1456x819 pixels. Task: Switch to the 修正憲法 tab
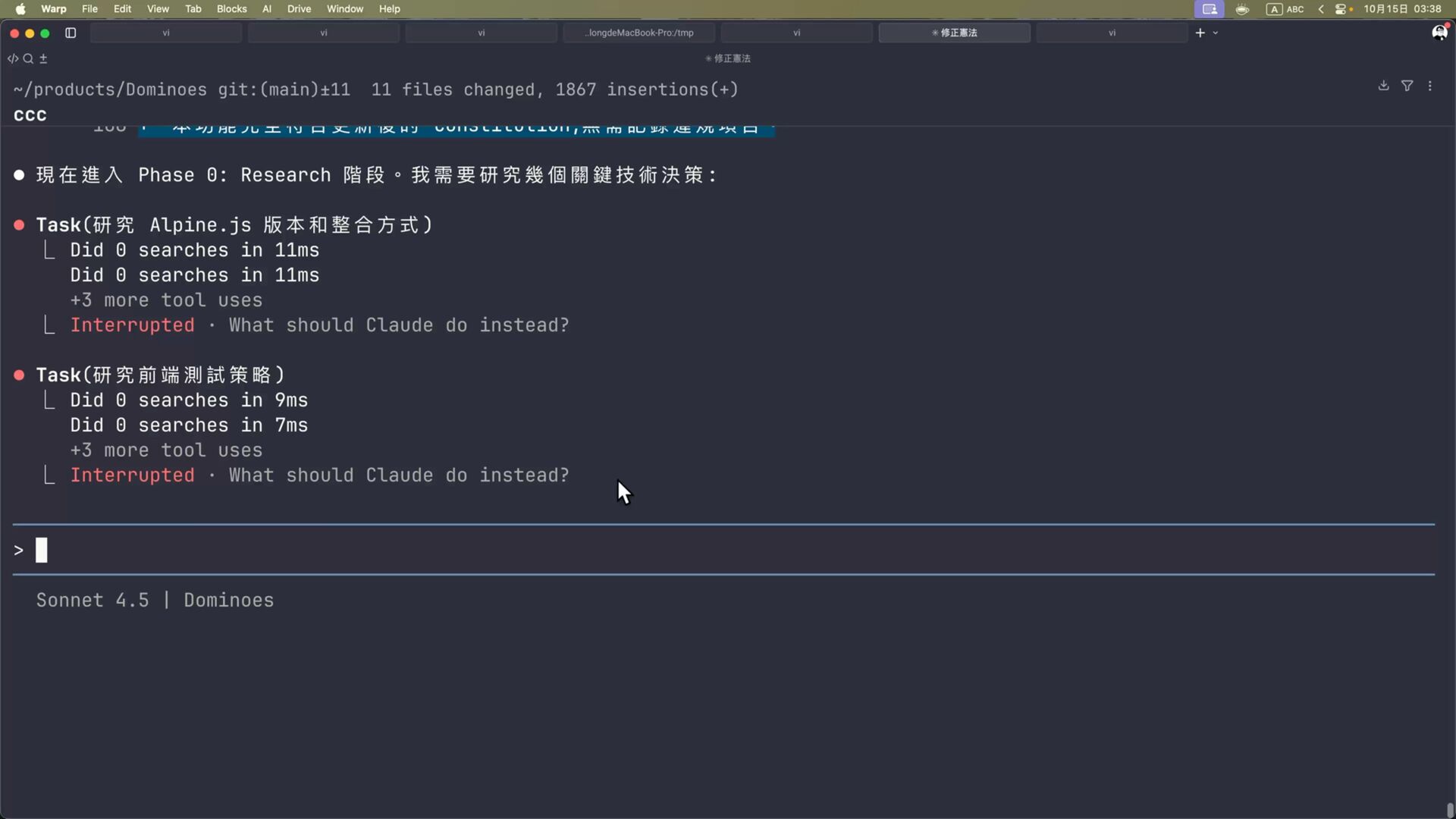[x=954, y=33]
